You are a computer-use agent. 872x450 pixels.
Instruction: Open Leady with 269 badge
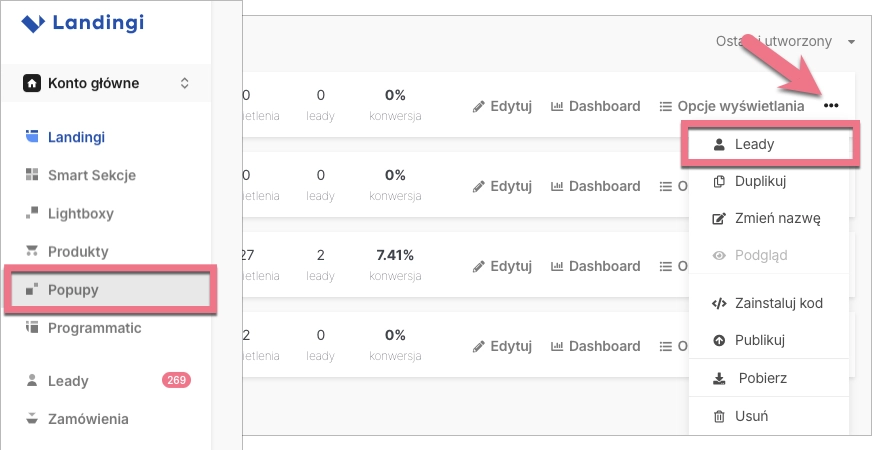coord(68,381)
